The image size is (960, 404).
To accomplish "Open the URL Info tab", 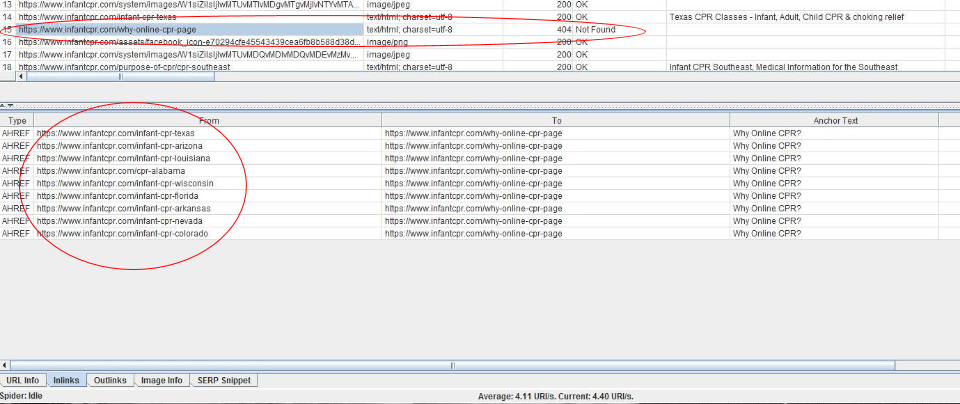I will (23, 380).
